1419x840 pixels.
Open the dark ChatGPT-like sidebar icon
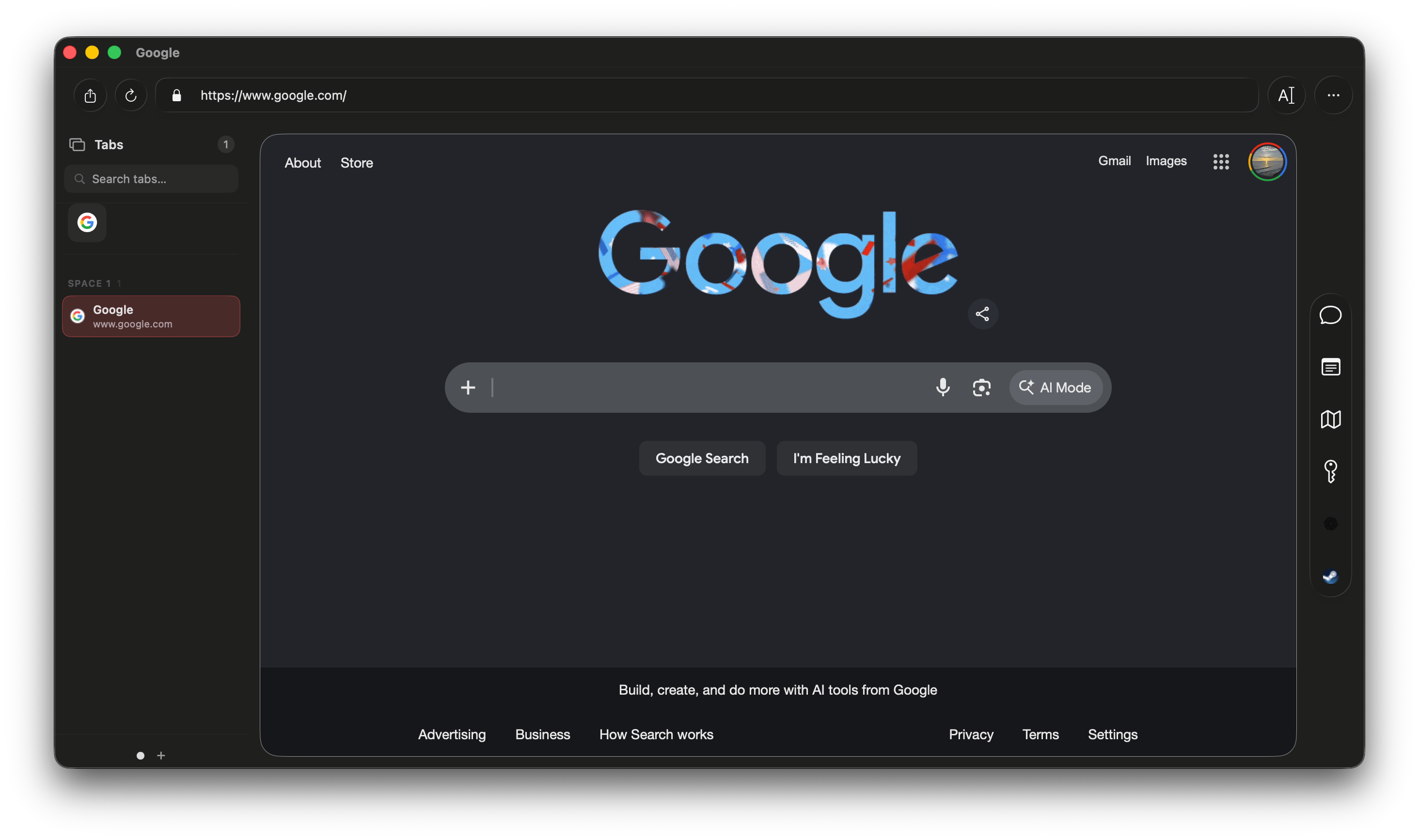pos(1330,524)
